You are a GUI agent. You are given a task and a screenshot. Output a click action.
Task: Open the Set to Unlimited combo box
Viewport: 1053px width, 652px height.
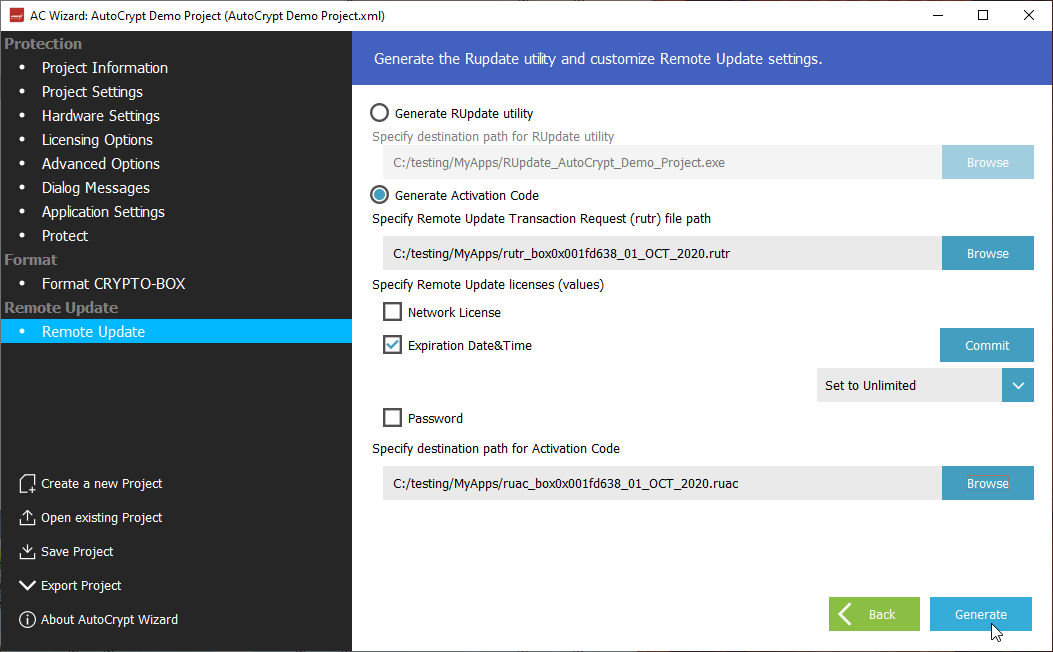909,385
